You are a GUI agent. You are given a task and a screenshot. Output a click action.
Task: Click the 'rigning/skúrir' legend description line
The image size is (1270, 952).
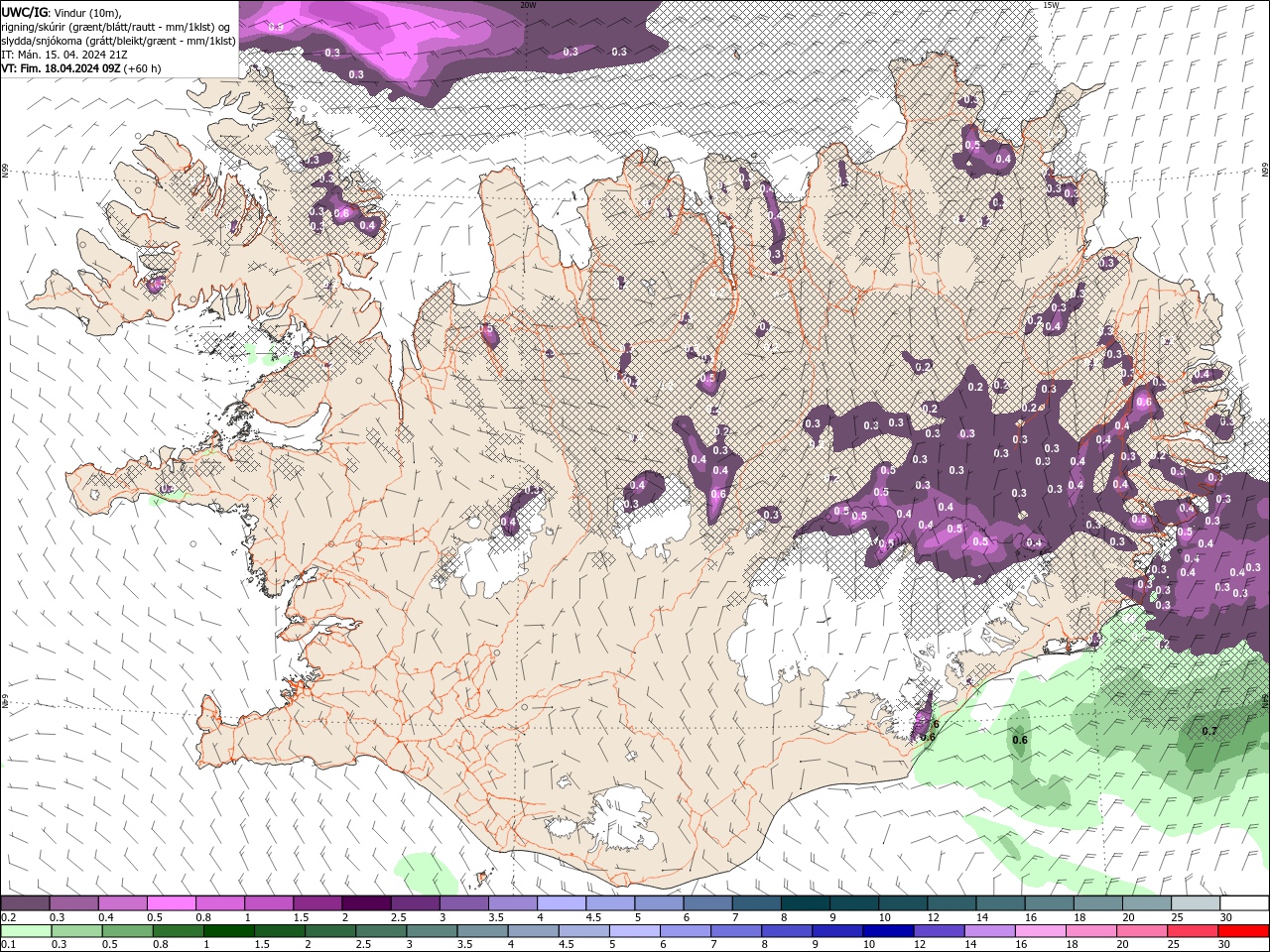(117, 27)
